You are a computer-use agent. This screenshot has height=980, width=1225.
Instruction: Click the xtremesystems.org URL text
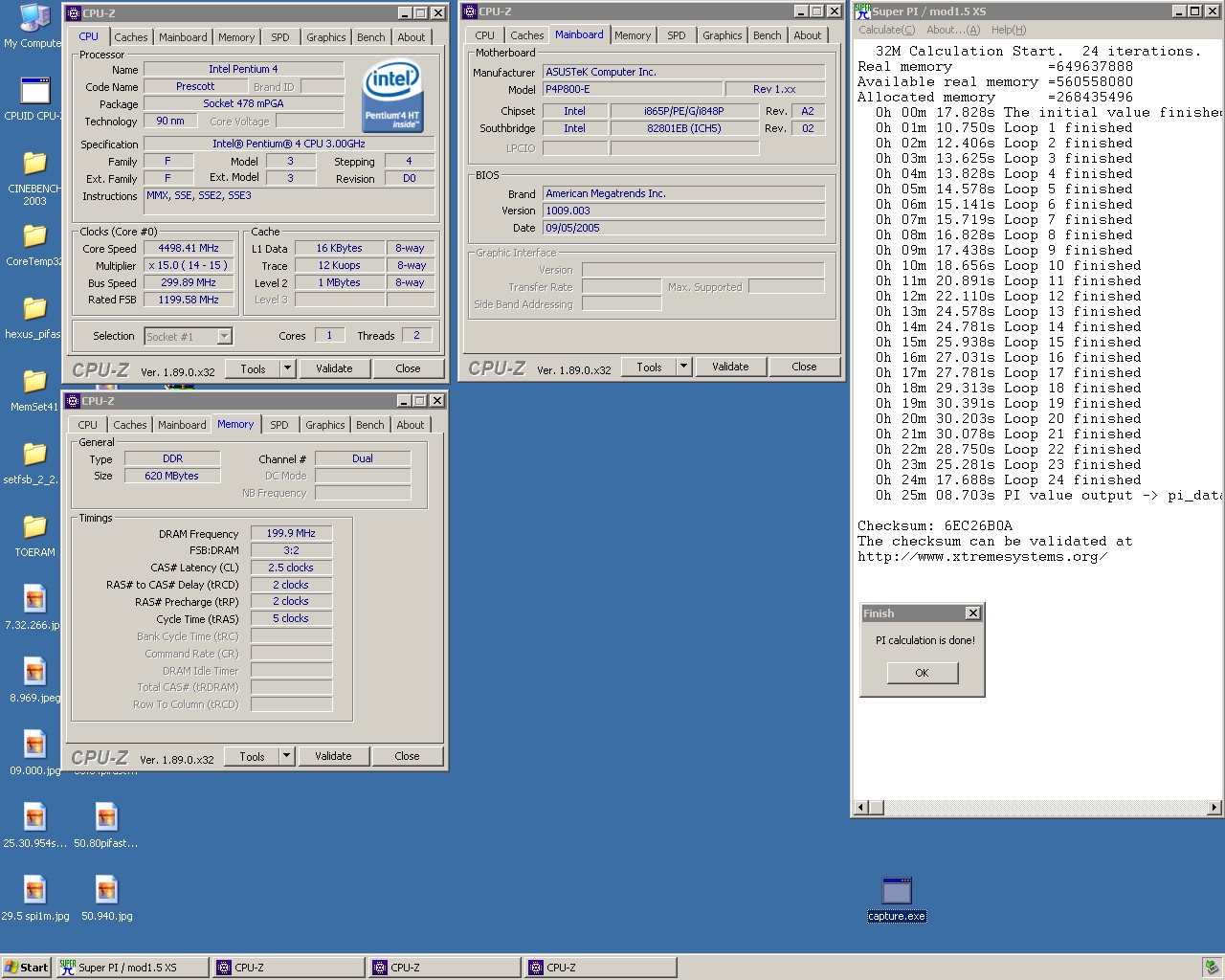(983, 557)
